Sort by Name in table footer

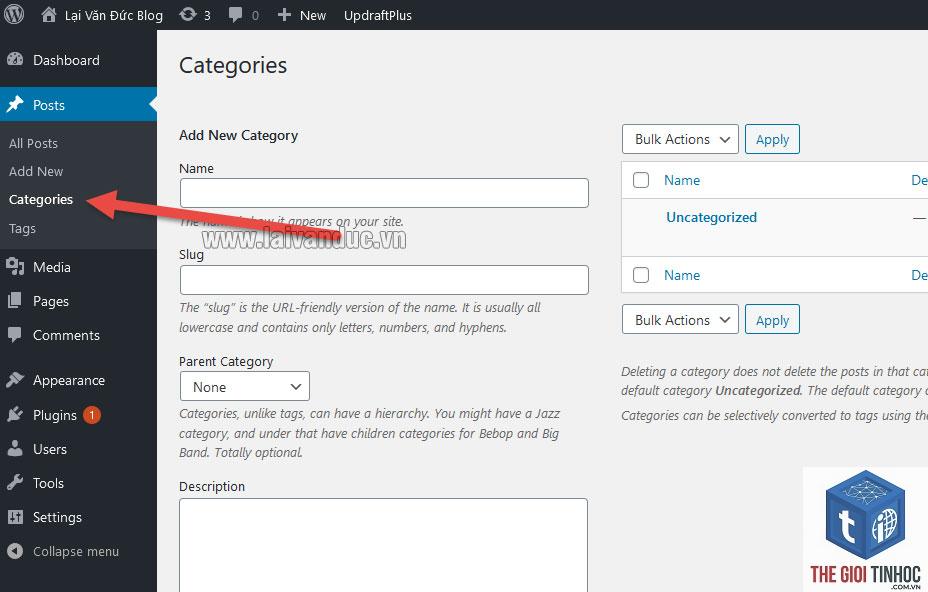pos(682,275)
